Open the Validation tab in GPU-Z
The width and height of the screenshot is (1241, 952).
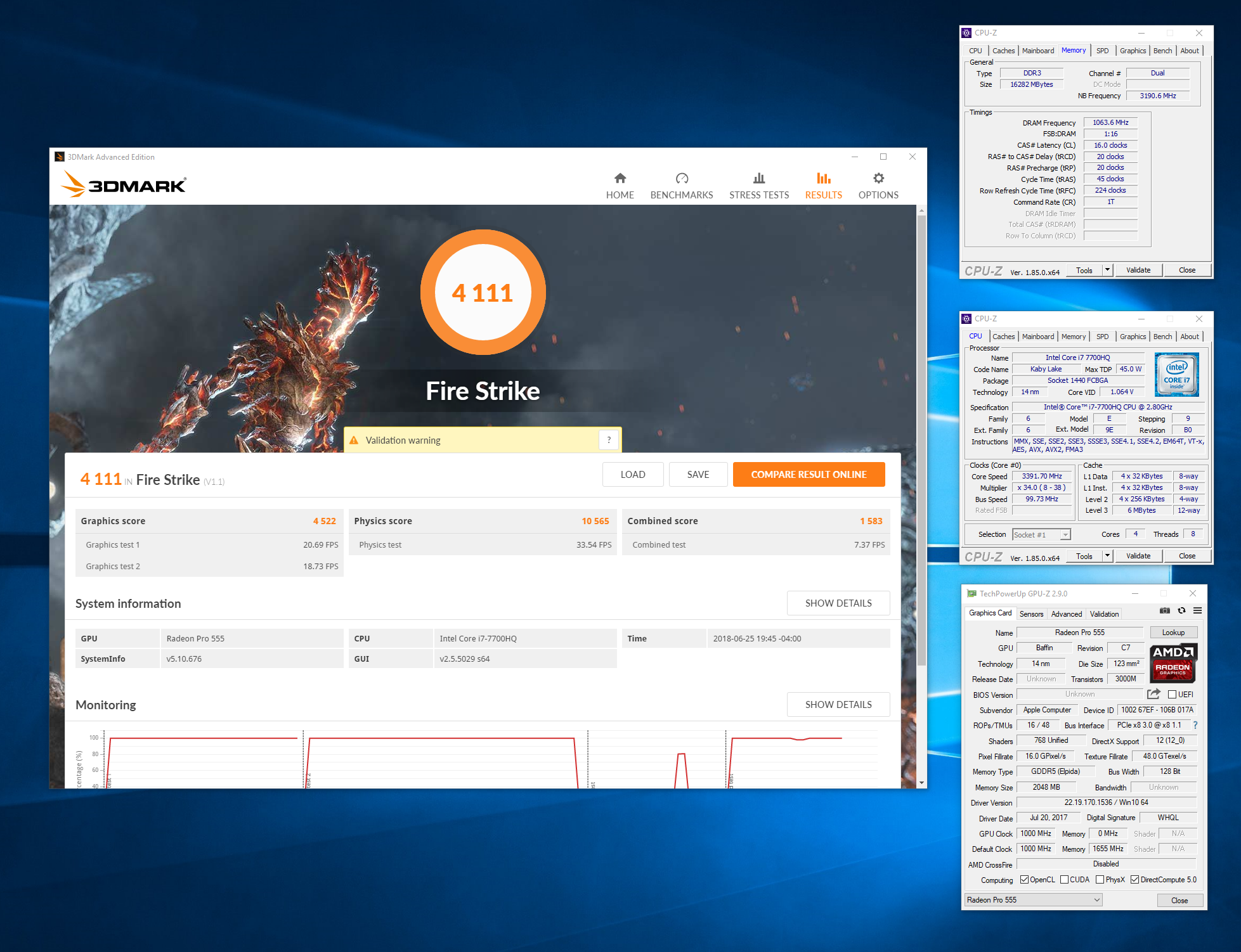point(1104,614)
